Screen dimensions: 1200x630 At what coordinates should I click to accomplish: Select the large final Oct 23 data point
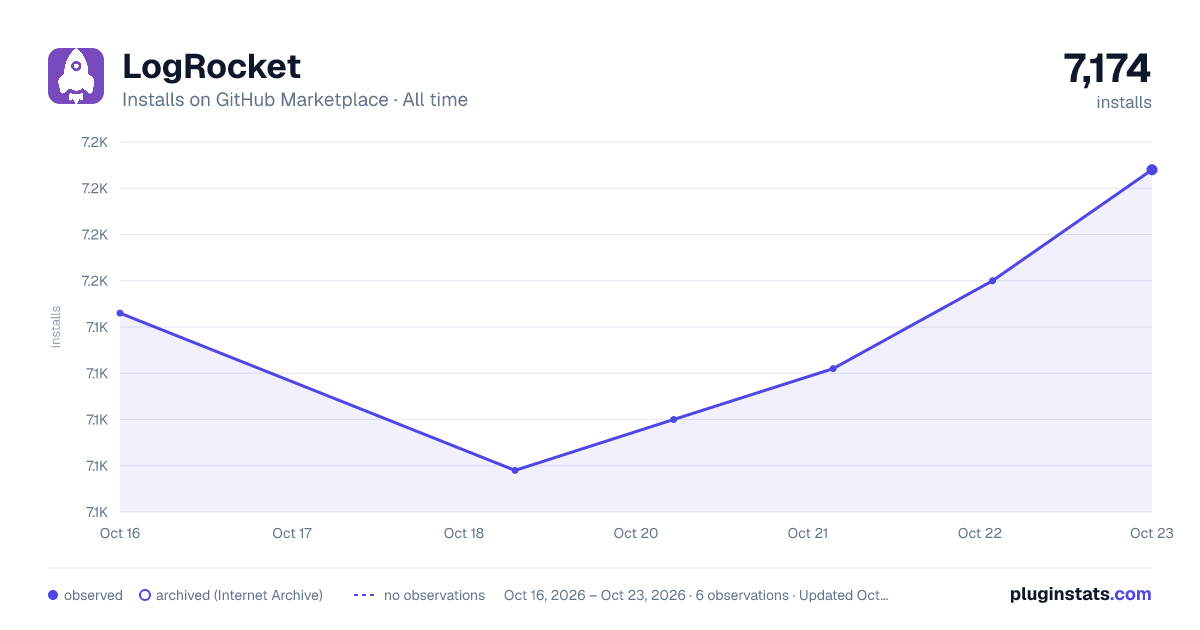(1152, 170)
